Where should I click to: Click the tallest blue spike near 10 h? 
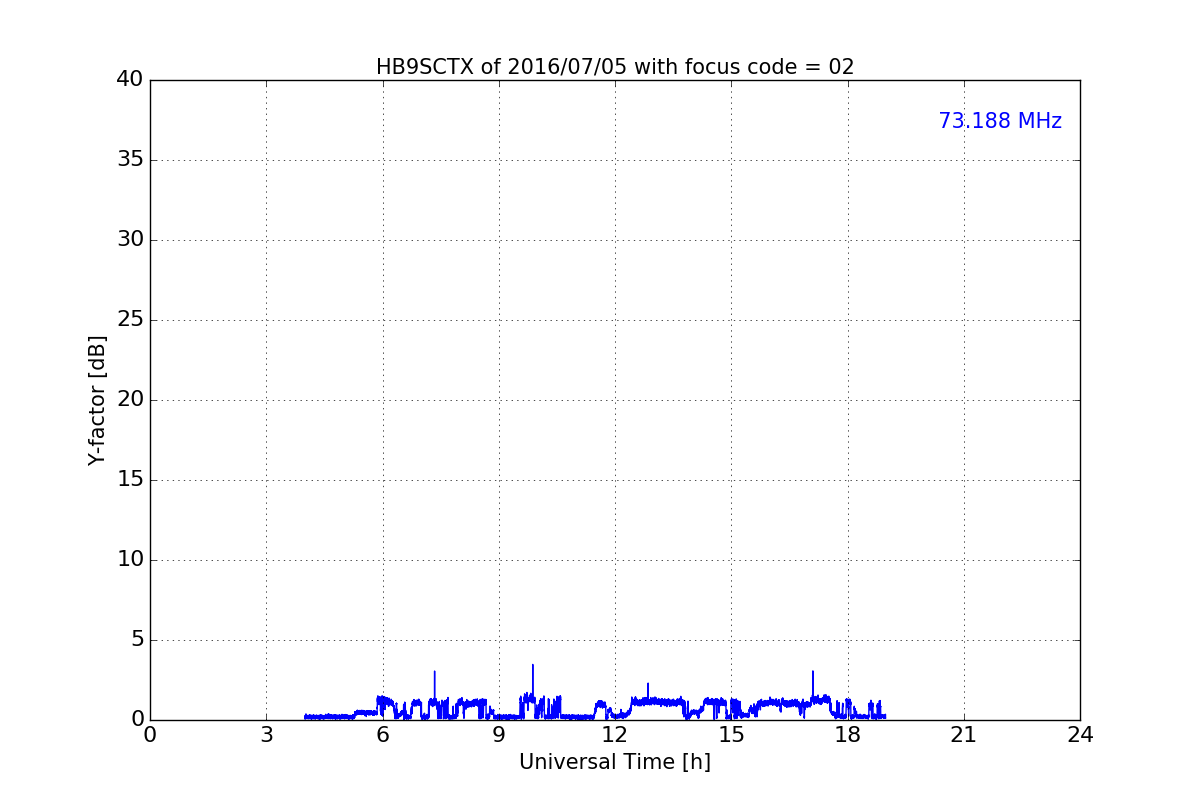click(x=533, y=680)
